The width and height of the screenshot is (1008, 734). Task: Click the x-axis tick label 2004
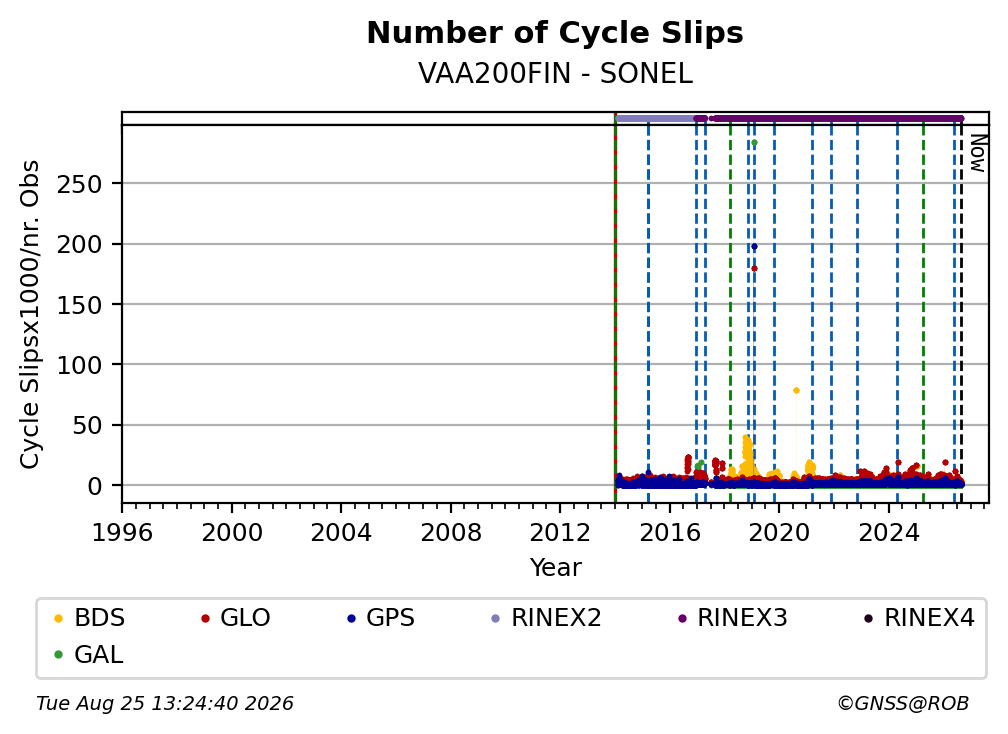(x=341, y=533)
